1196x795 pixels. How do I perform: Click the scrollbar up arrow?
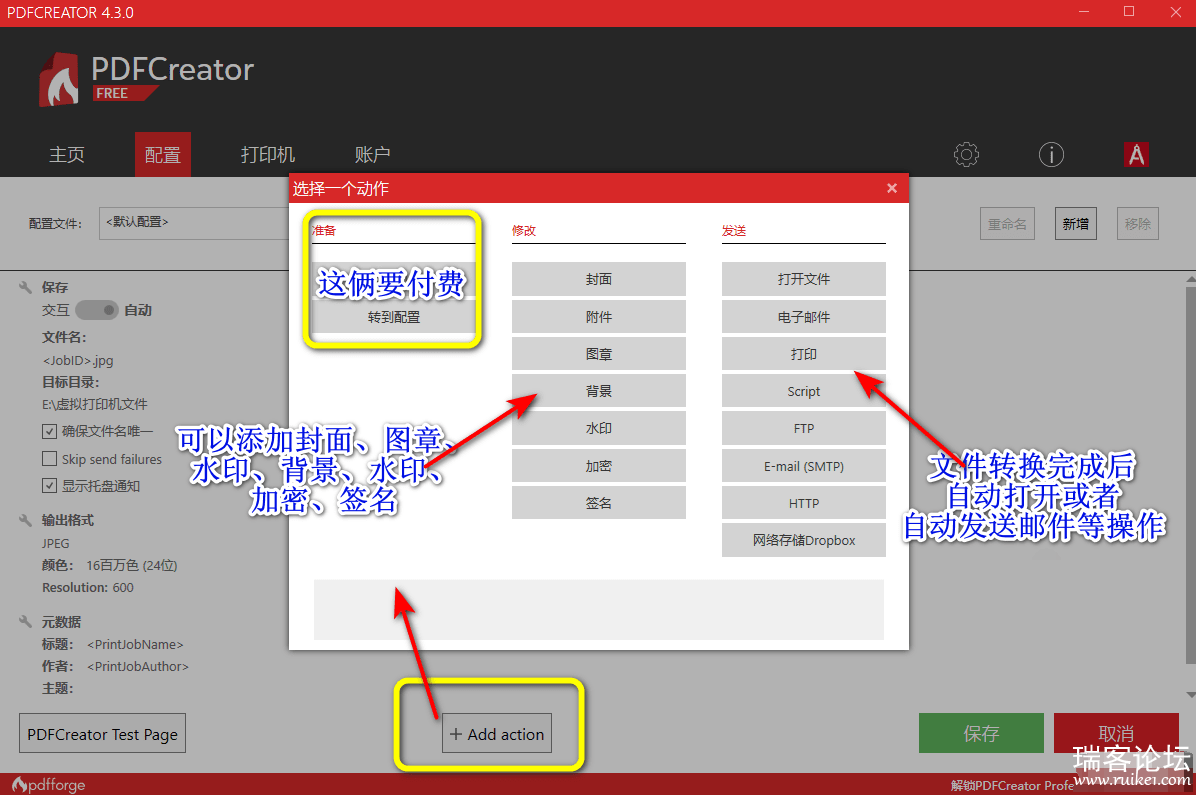tap(1191, 280)
